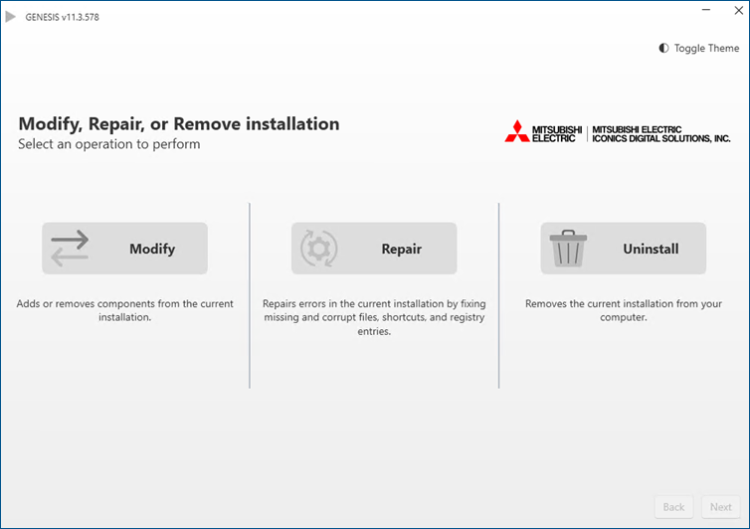Click the Repair description paragraph
750x529 pixels.
(374, 317)
